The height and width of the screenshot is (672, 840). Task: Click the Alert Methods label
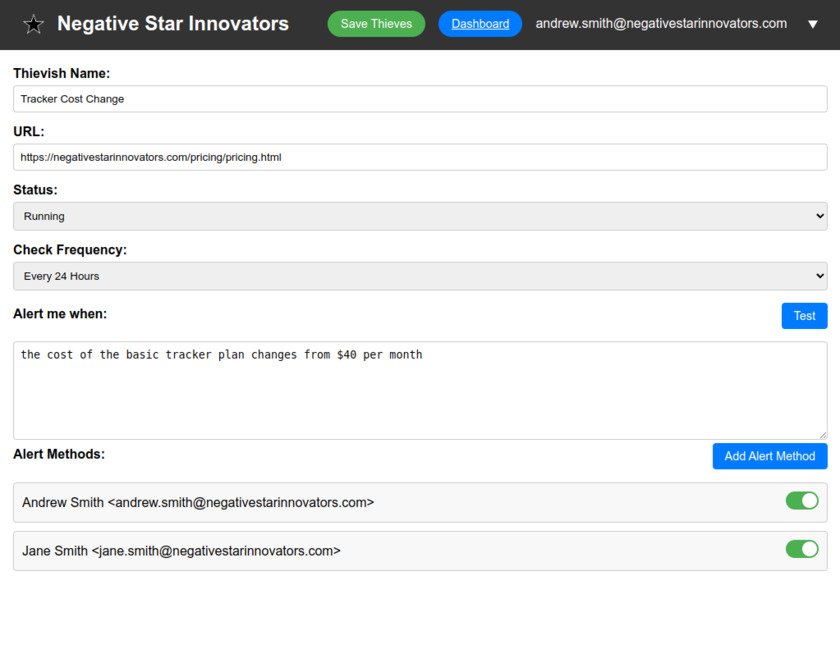click(59, 454)
